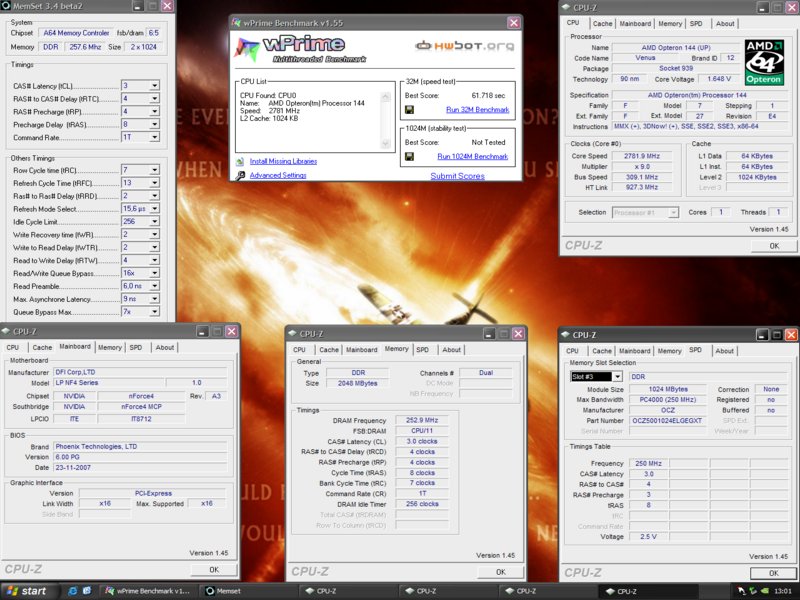This screenshot has width=800, height=600.
Task: Open the Command Rate dropdown in MemSet
Action: pyautogui.click(x=154, y=137)
